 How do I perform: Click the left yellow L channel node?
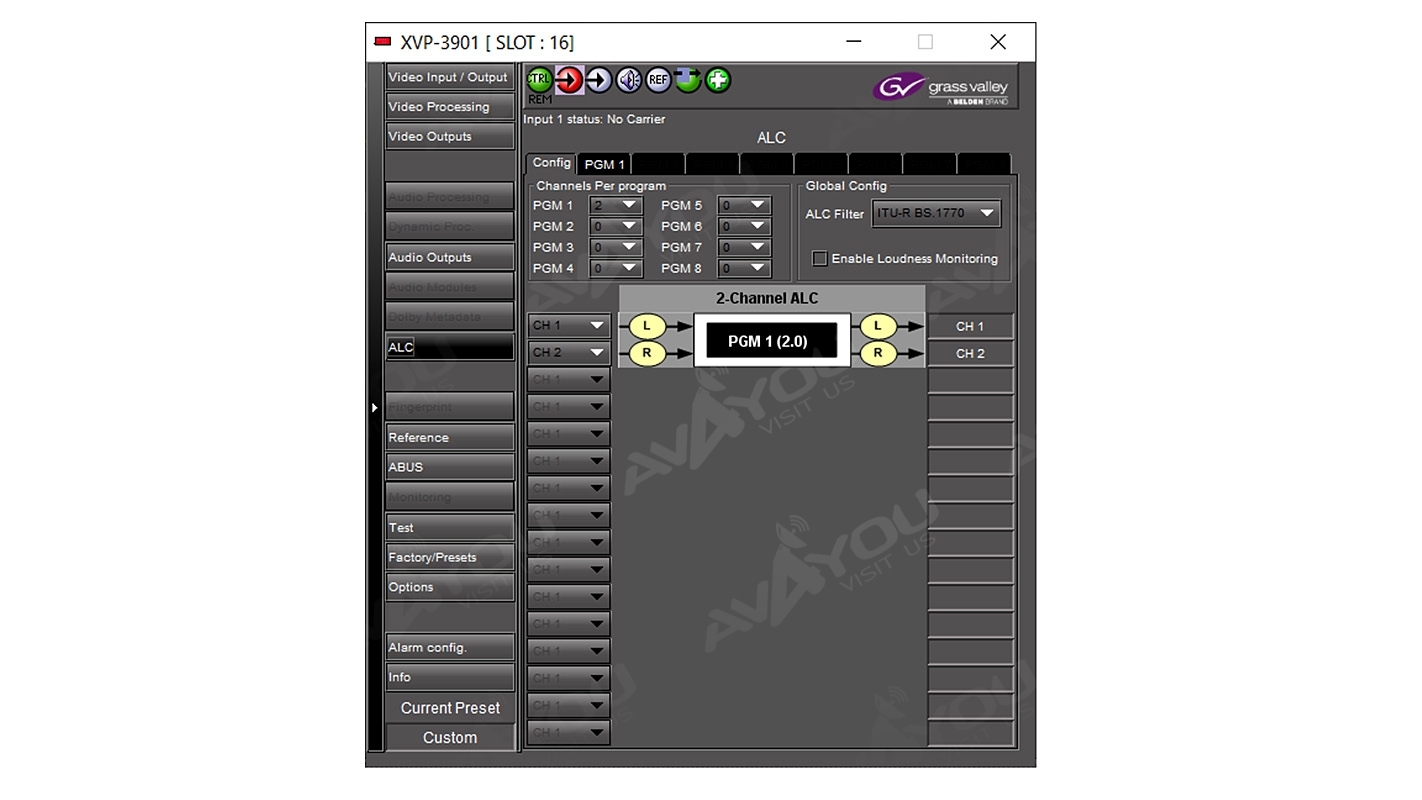647,326
